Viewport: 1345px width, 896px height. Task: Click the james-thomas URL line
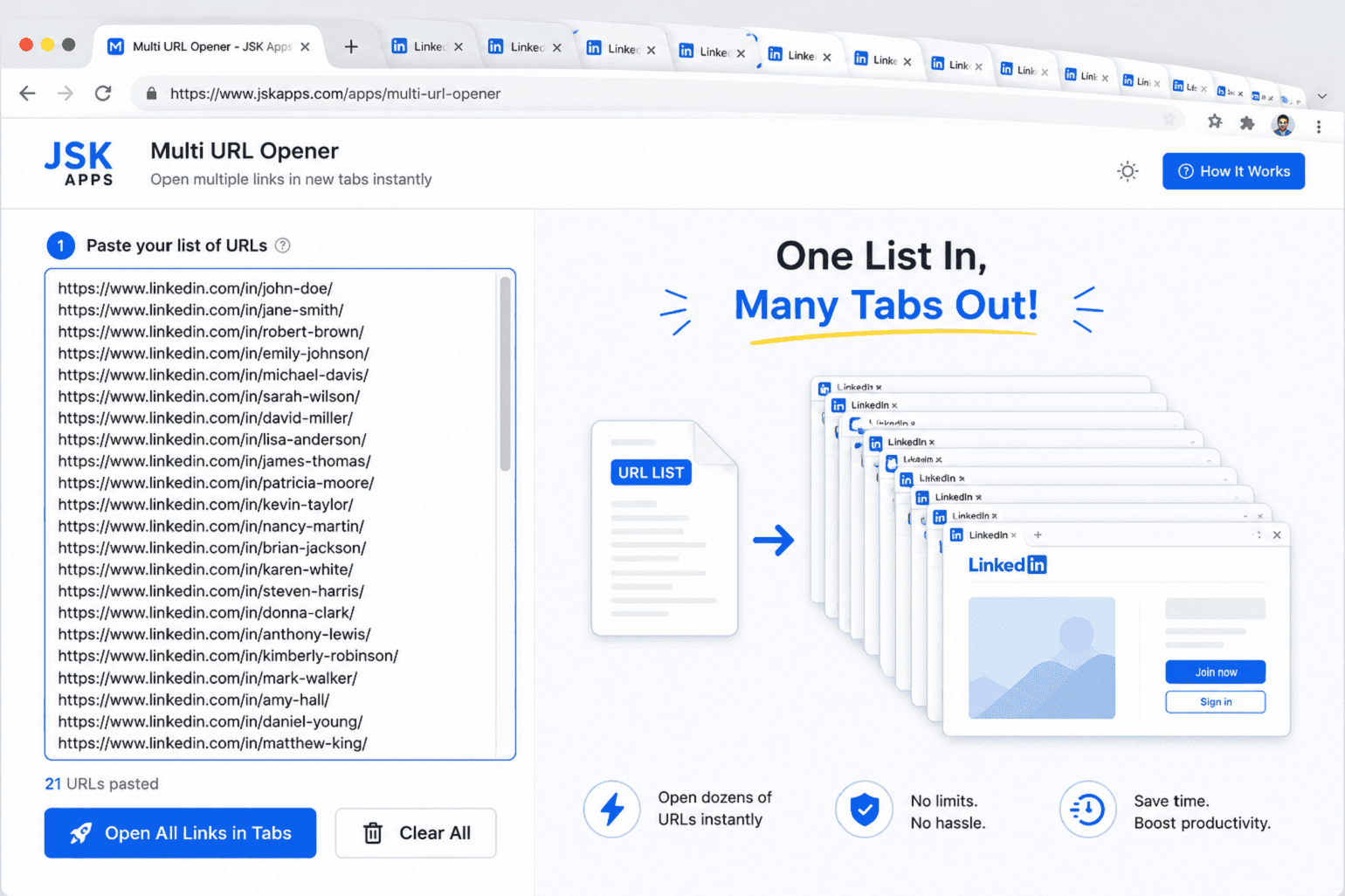click(x=215, y=461)
